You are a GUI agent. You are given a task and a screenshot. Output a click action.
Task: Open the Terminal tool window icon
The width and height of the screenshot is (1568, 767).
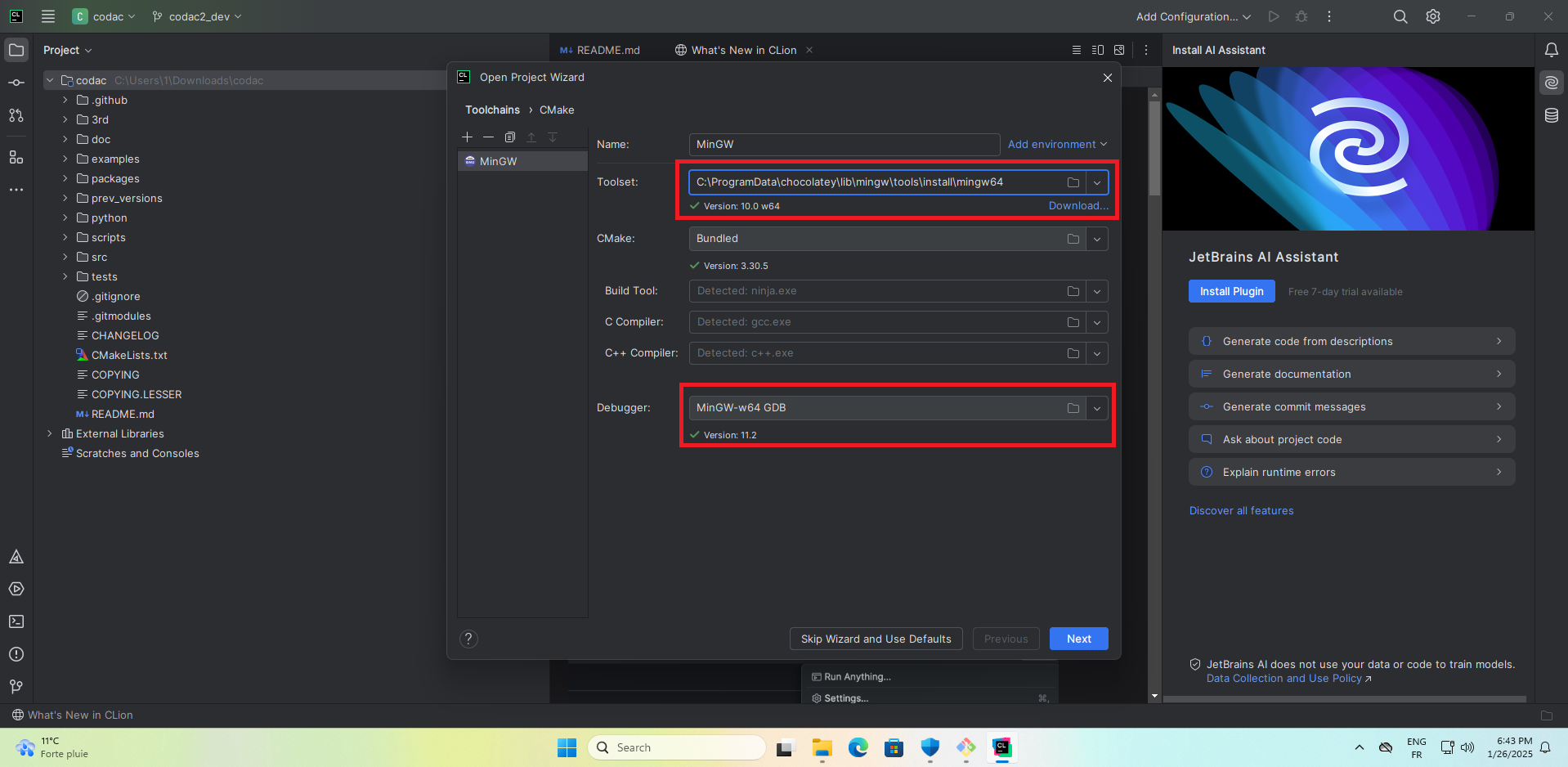16,621
